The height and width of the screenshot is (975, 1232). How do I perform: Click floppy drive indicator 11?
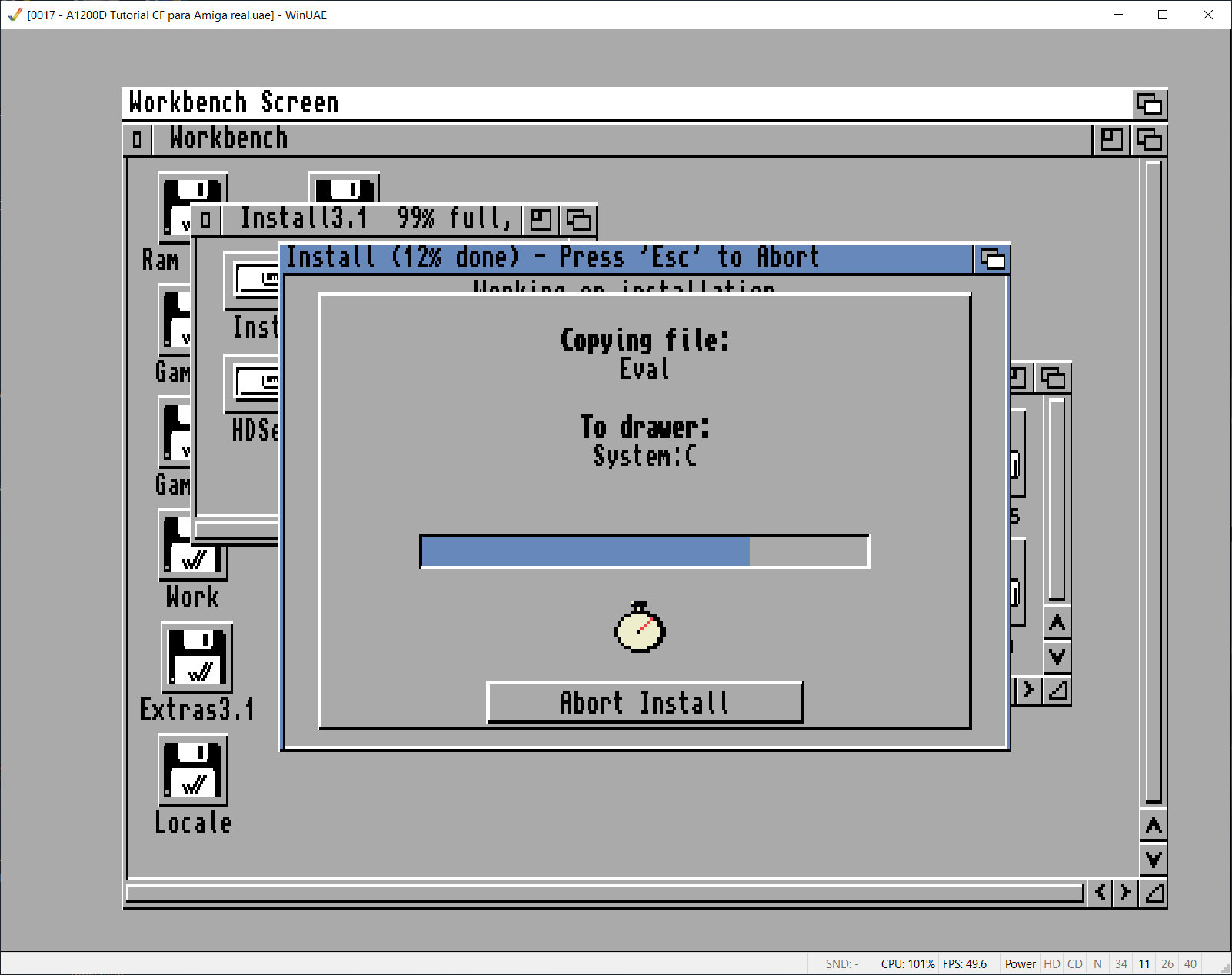click(x=1144, y=964)
